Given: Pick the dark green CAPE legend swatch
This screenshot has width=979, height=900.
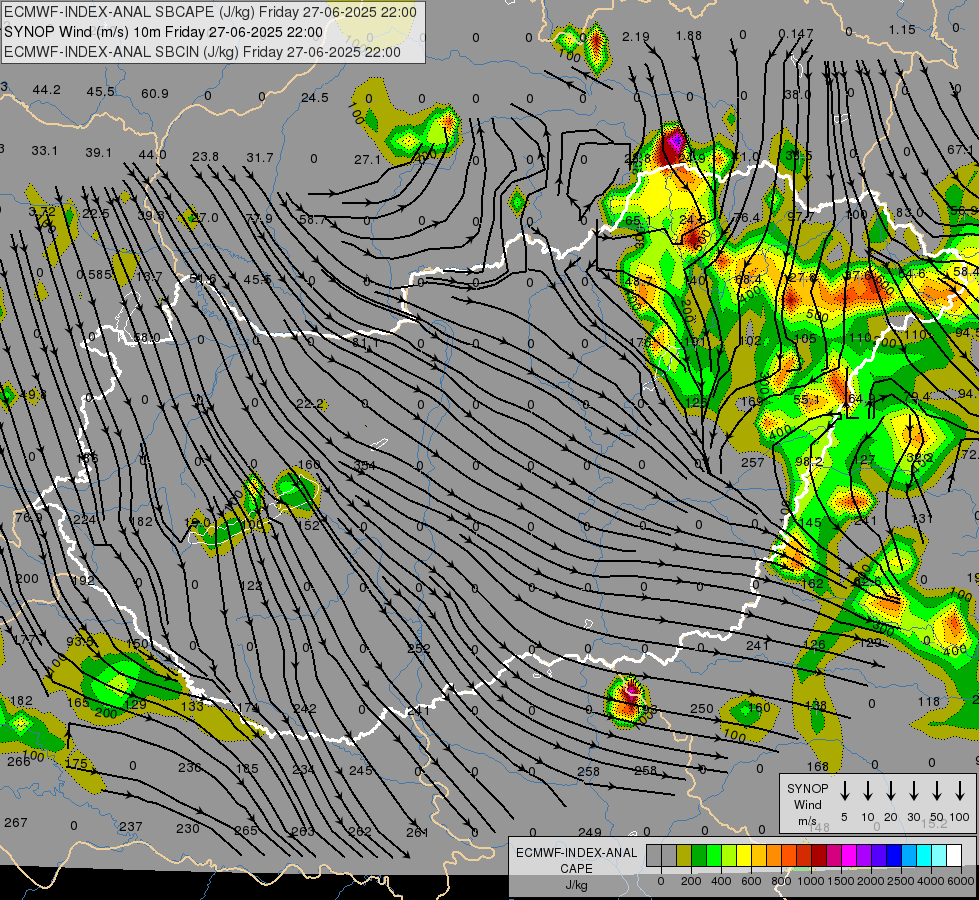Looking at the screenshot, I should tap(699, 856).
